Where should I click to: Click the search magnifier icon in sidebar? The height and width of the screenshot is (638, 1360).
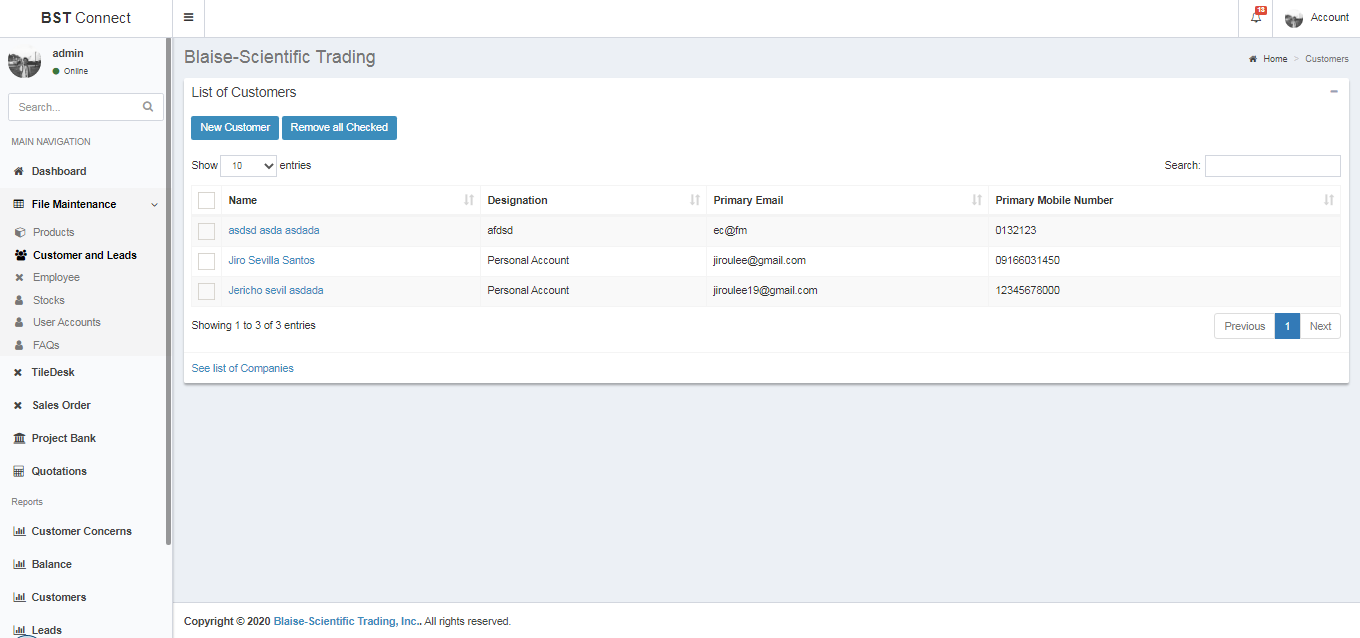(148, 107)
